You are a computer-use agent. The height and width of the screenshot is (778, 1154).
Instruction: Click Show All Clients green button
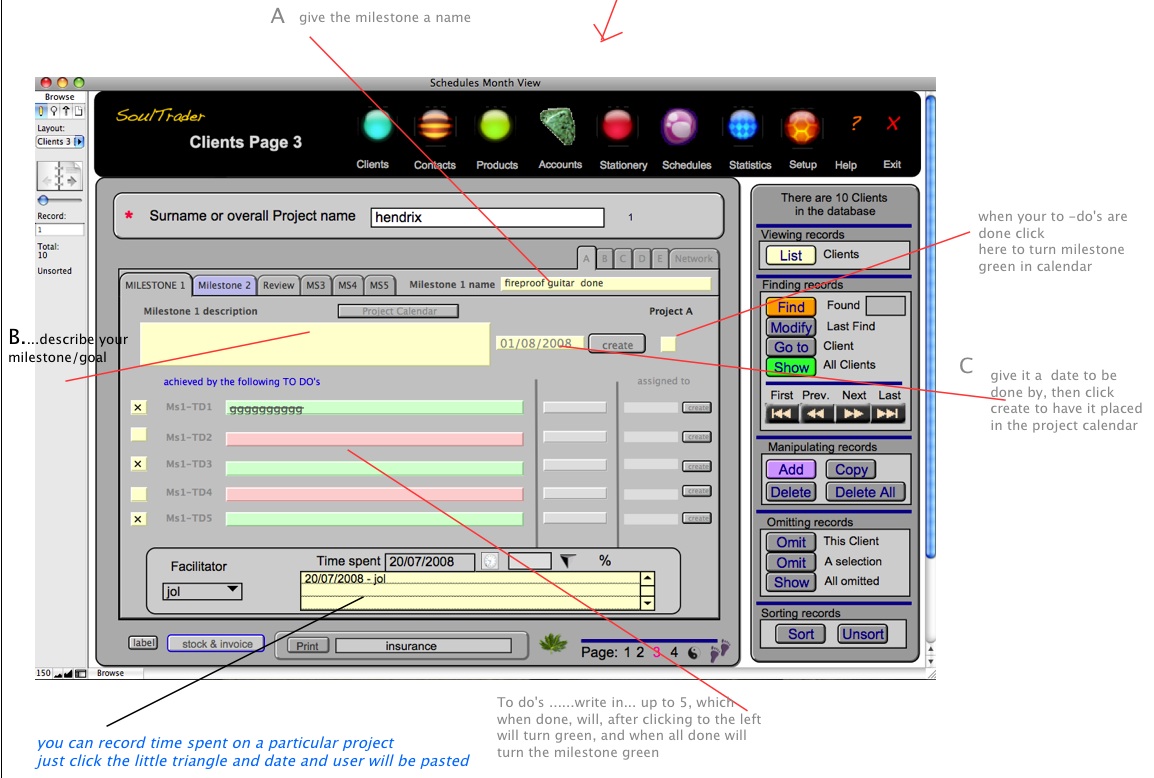tap(791, 367)
